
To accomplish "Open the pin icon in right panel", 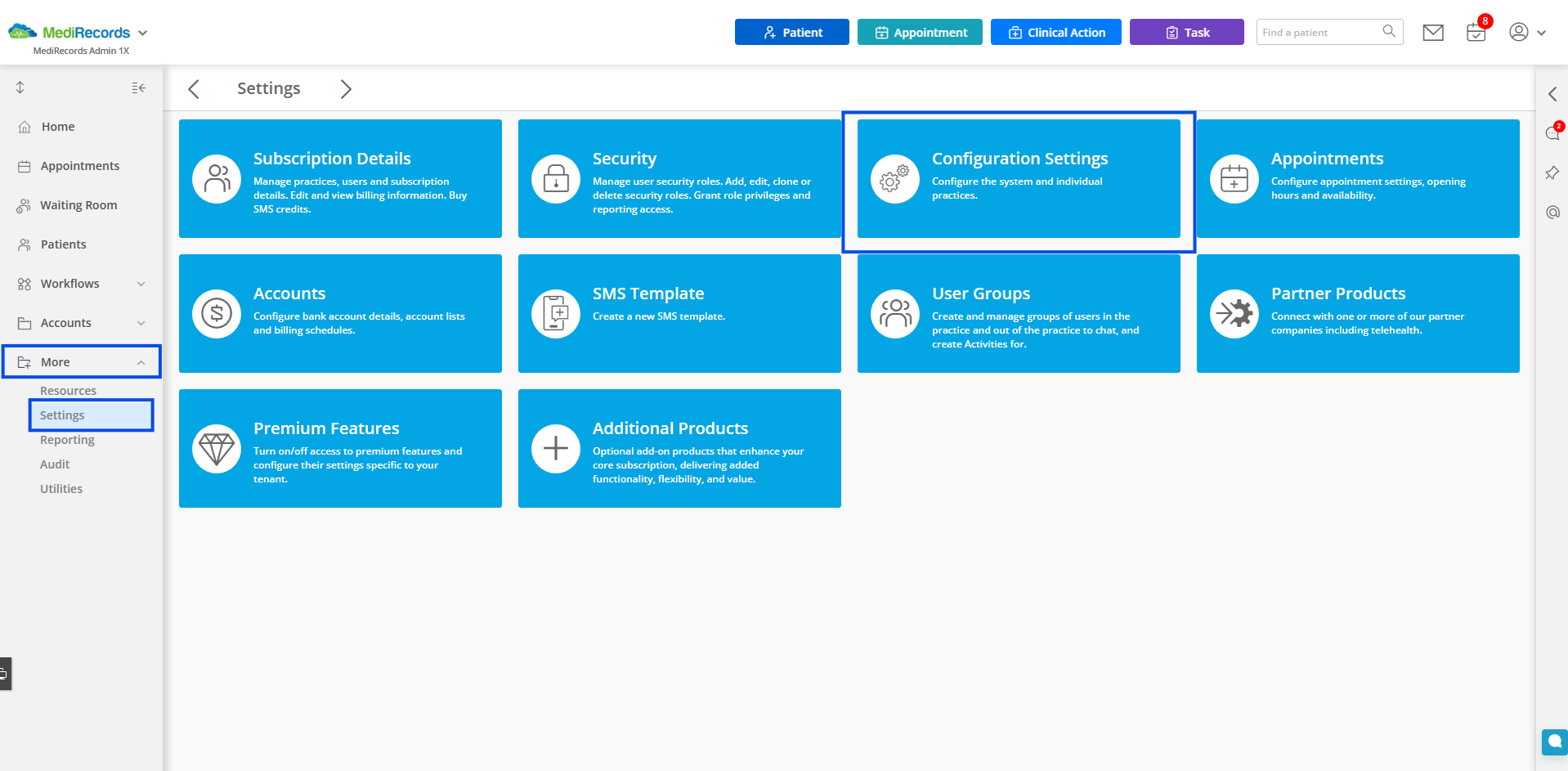I will (x=1552, y=173).
